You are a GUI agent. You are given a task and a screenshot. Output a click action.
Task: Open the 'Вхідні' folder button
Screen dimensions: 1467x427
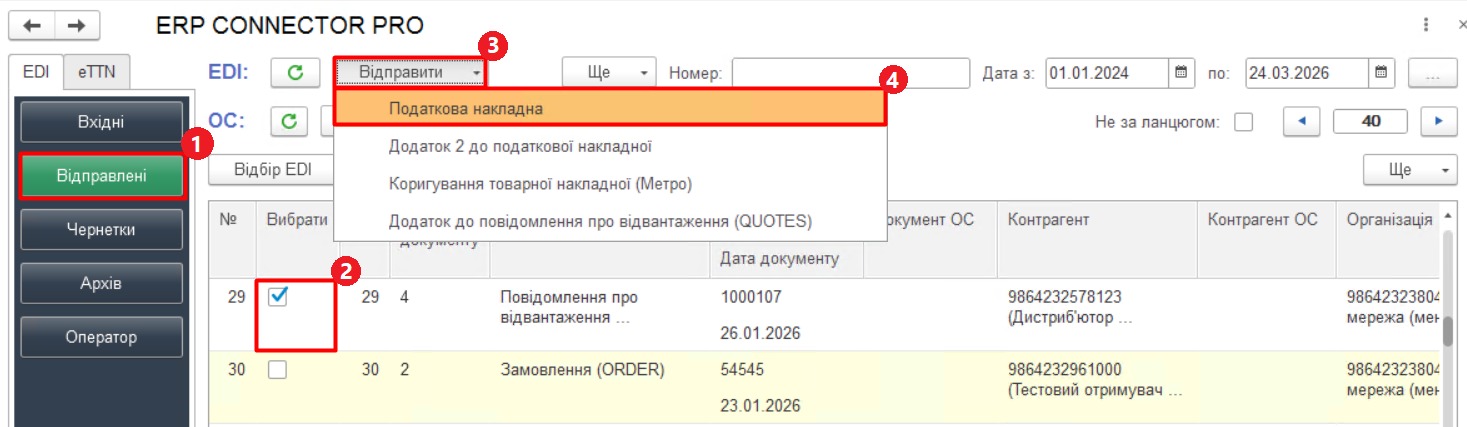point(101,122)
